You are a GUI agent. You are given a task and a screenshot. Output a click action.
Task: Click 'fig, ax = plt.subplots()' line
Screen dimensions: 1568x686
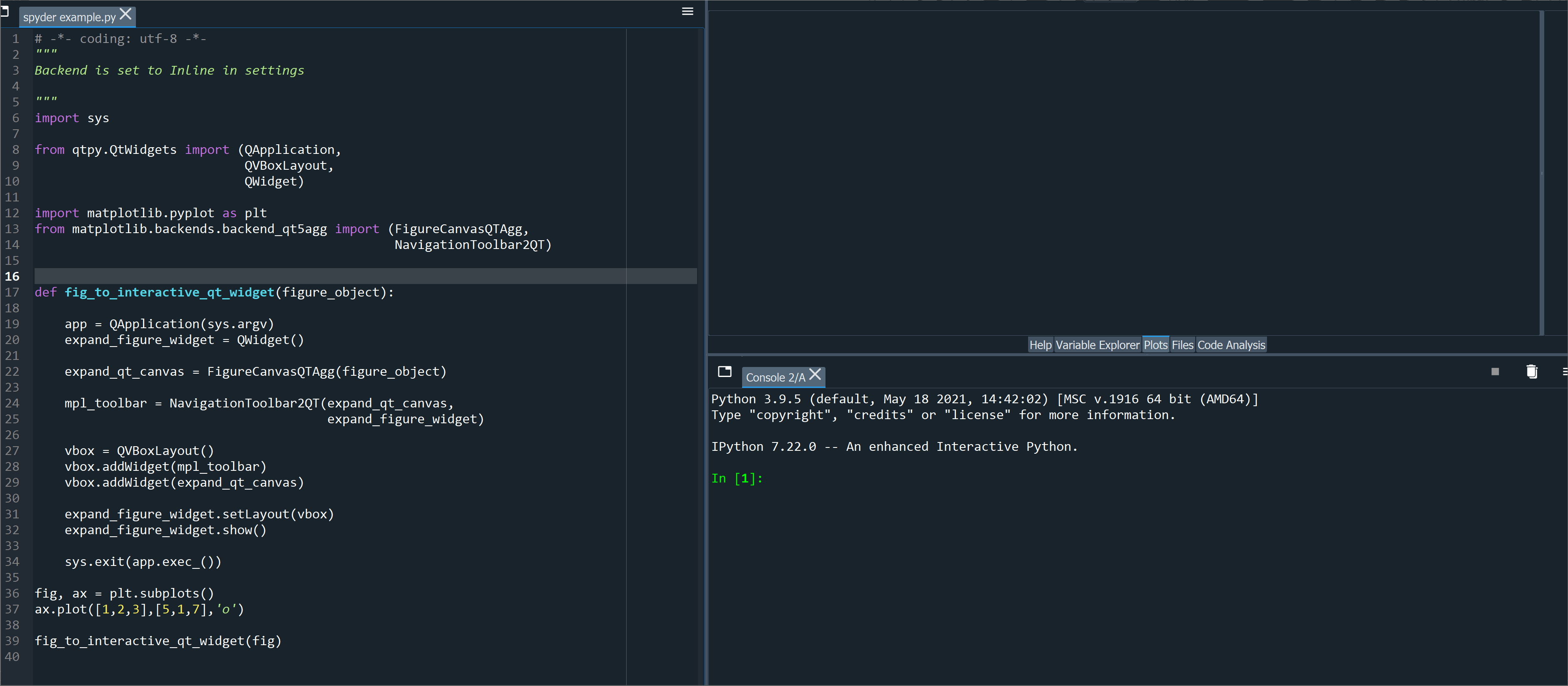click(124, 593)
